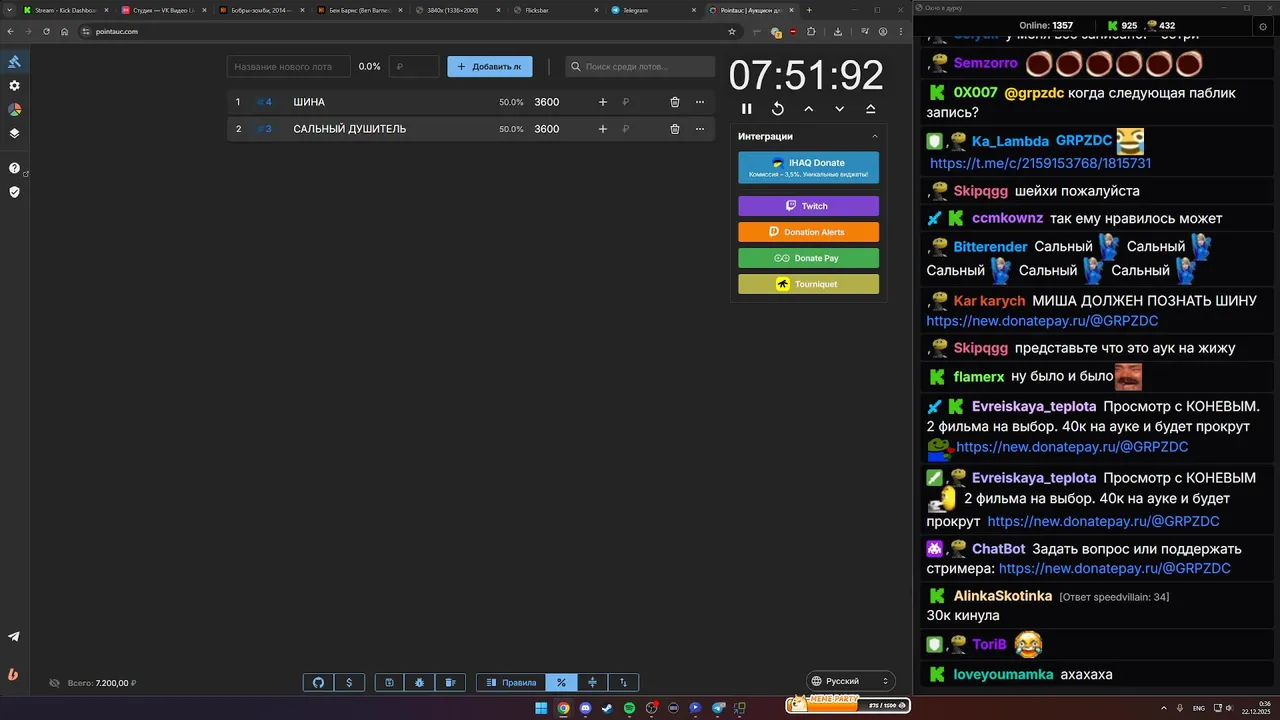Connect Donate Pay integration
Image resolution: width=1280 pixels, height=720 pixels.
[x=808, y=258]
